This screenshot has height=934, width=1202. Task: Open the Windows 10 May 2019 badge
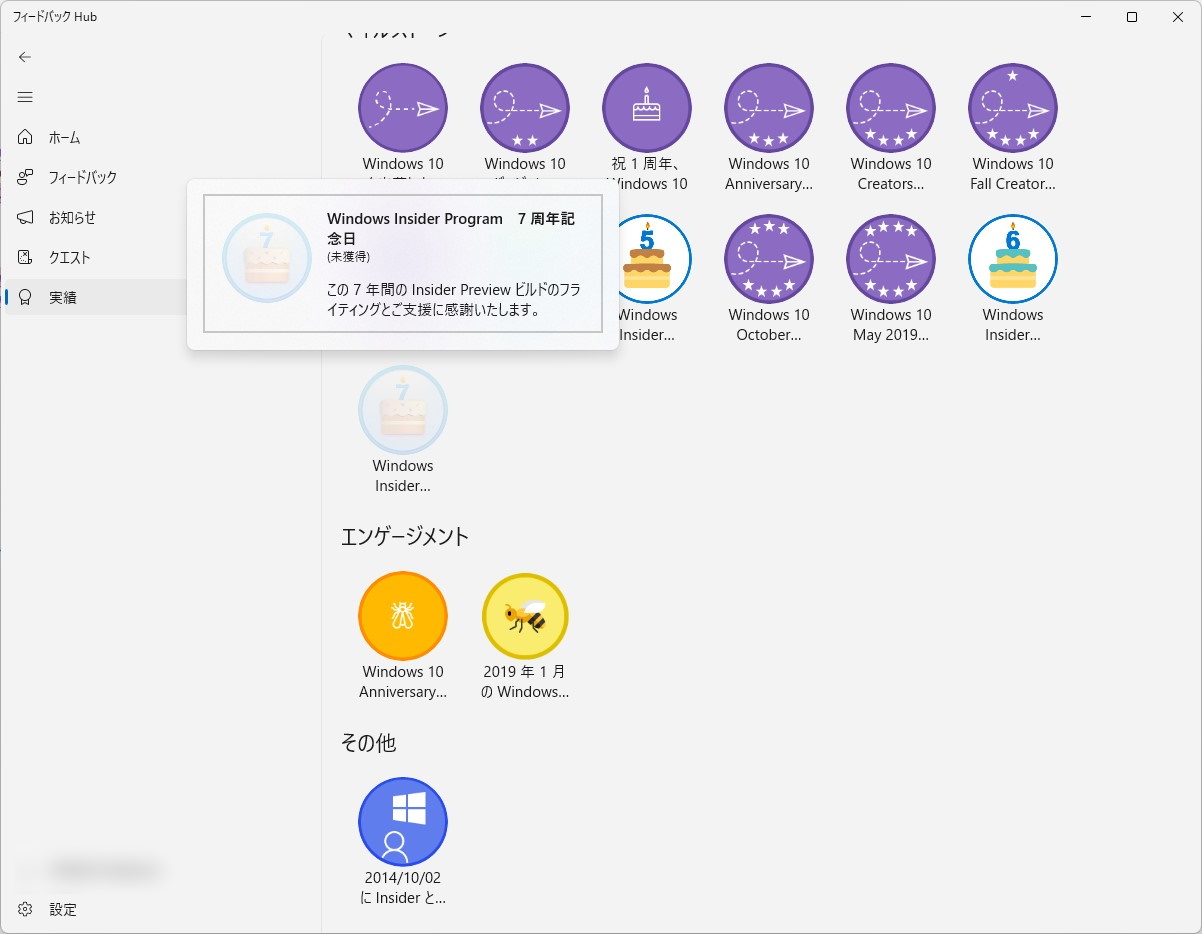point(890,258)
